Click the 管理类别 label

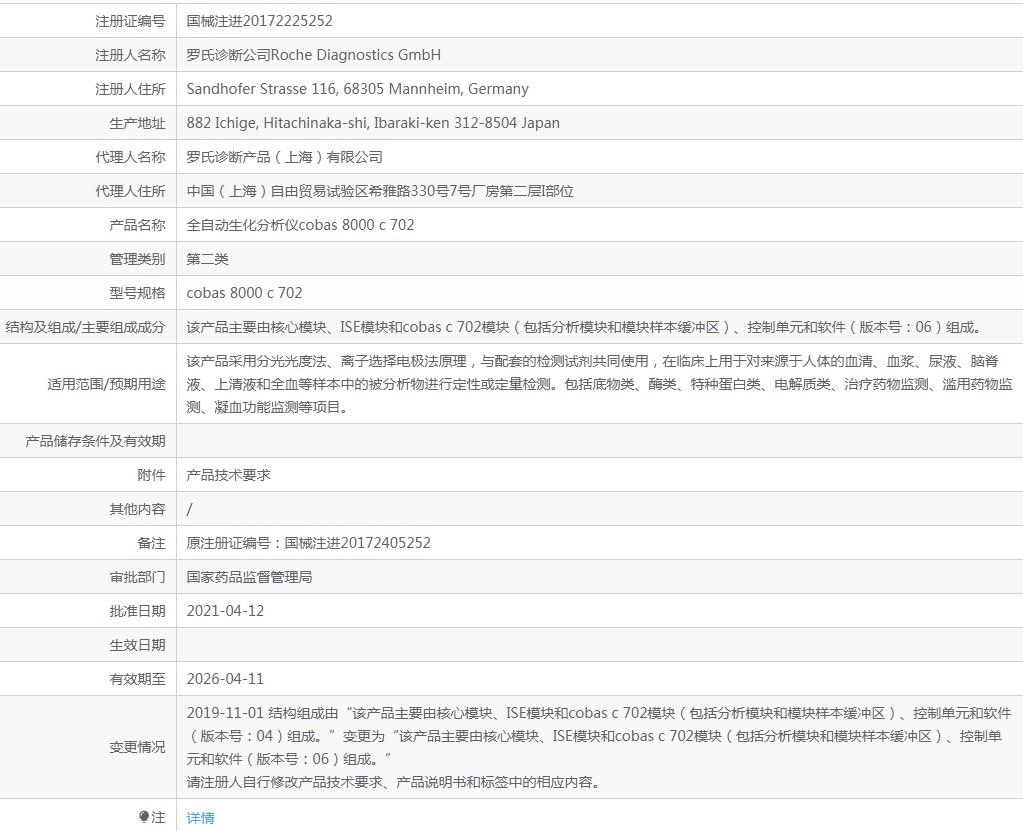[x=138, y=259]
